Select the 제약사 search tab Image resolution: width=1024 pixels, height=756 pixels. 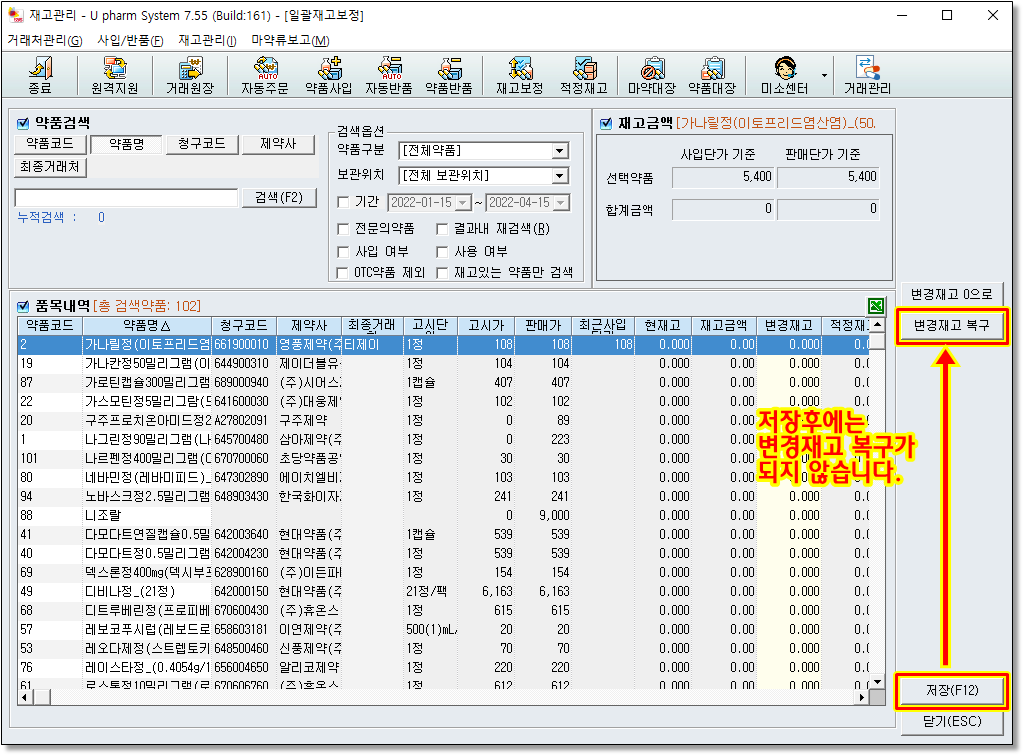tap(278, 144)
